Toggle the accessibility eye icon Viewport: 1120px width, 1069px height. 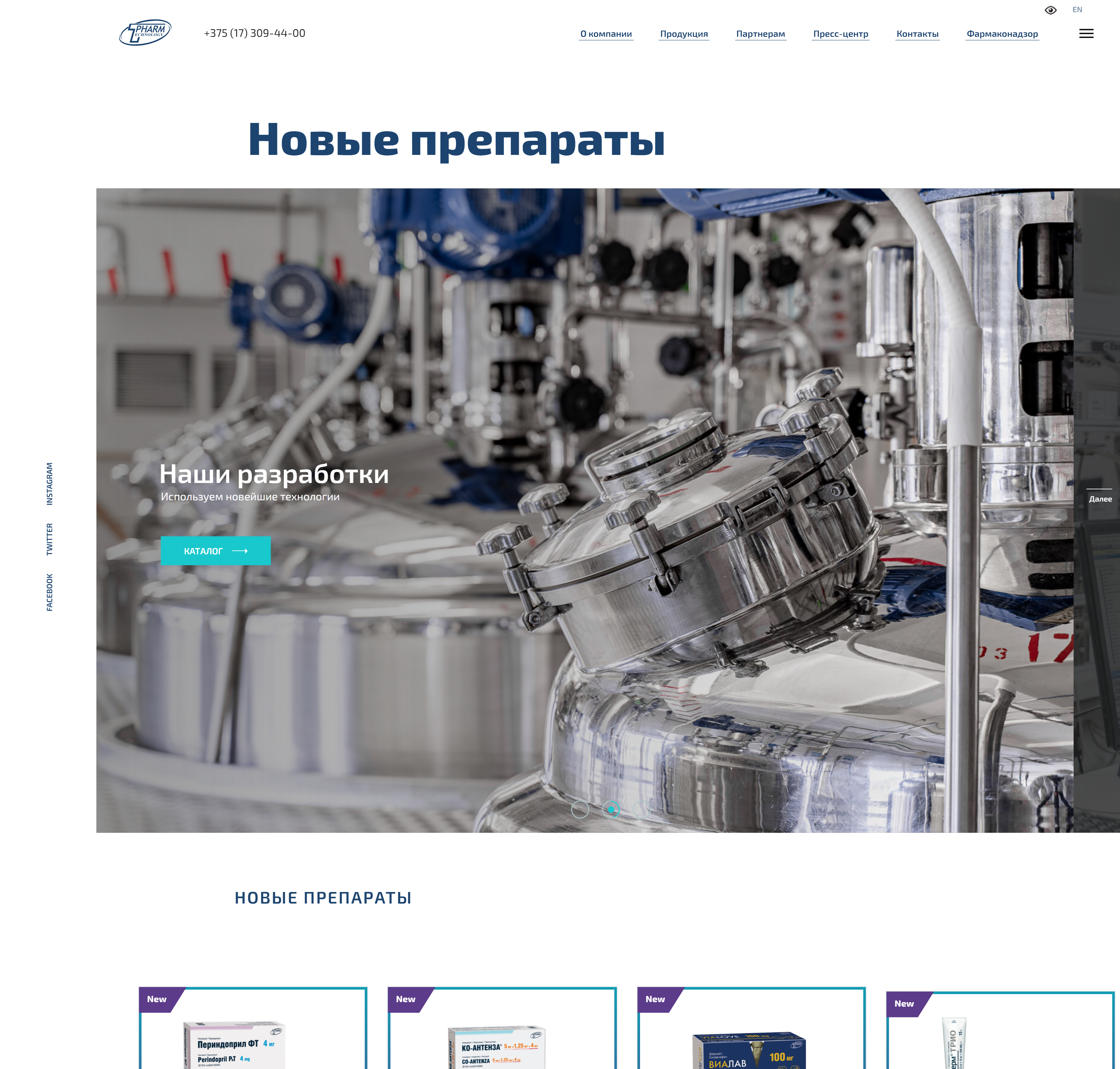tap(1051, 10)
